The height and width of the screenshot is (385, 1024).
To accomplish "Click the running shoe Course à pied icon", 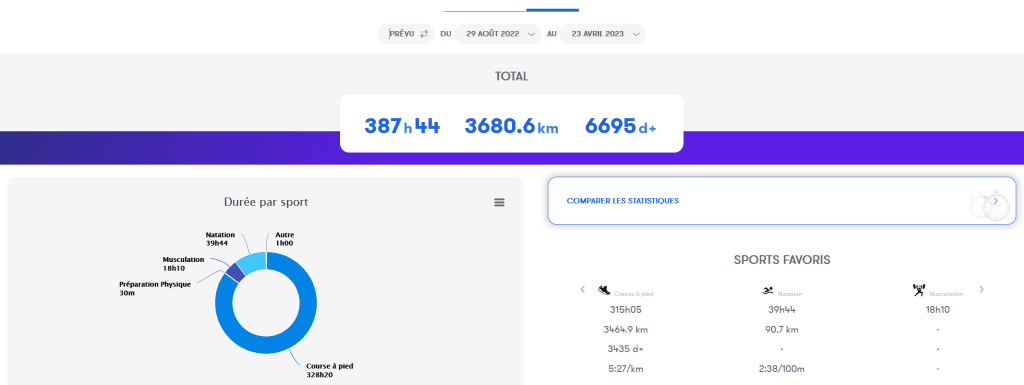I will [605, 290].
